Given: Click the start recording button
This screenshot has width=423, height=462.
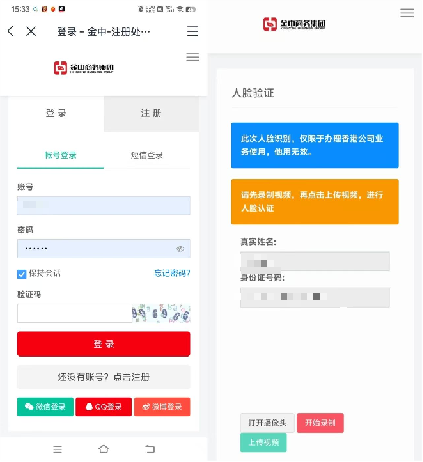Looking at the screenshot, I should click(320, 423).
